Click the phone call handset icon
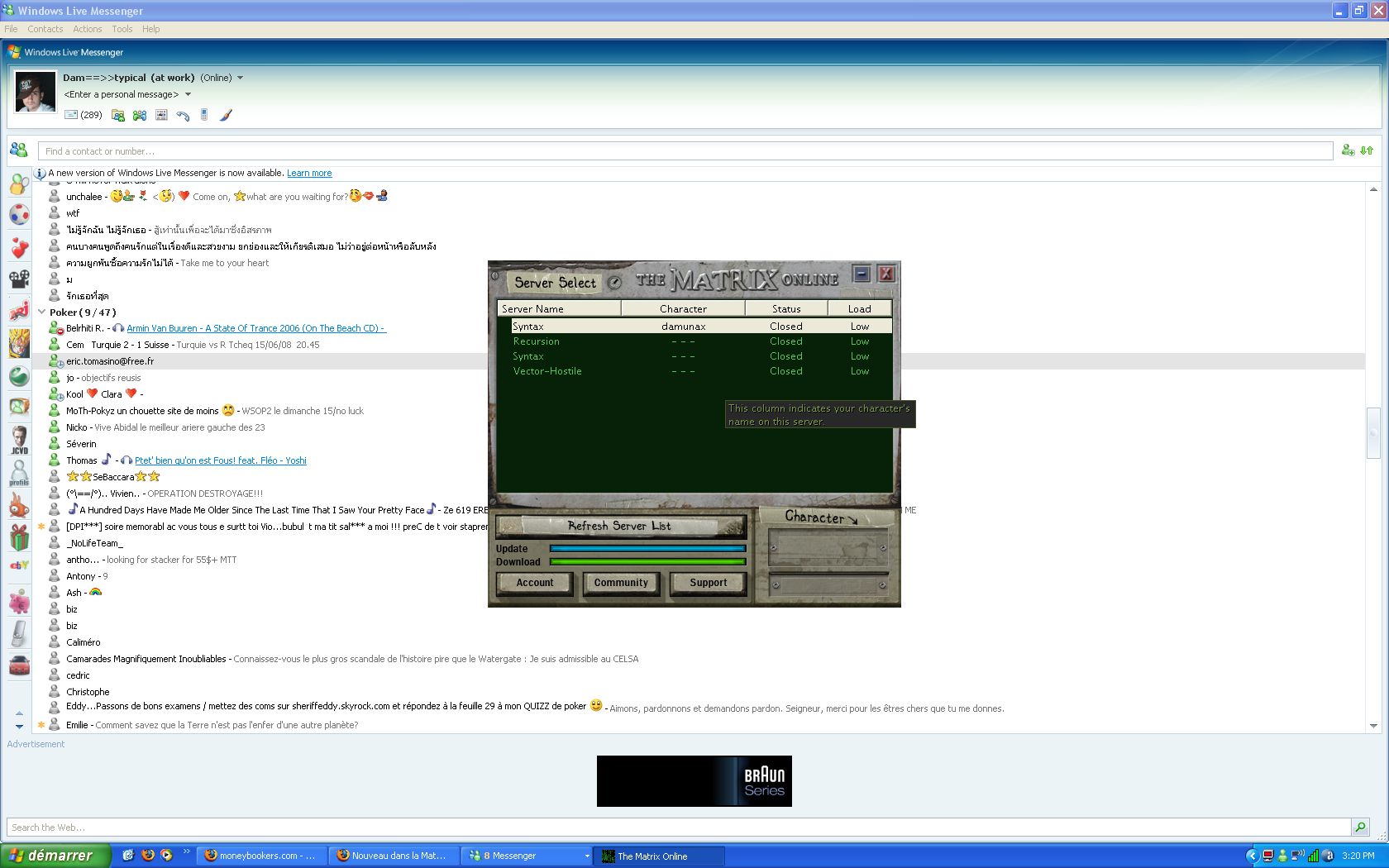1389x868 pixels. (183, 115)
